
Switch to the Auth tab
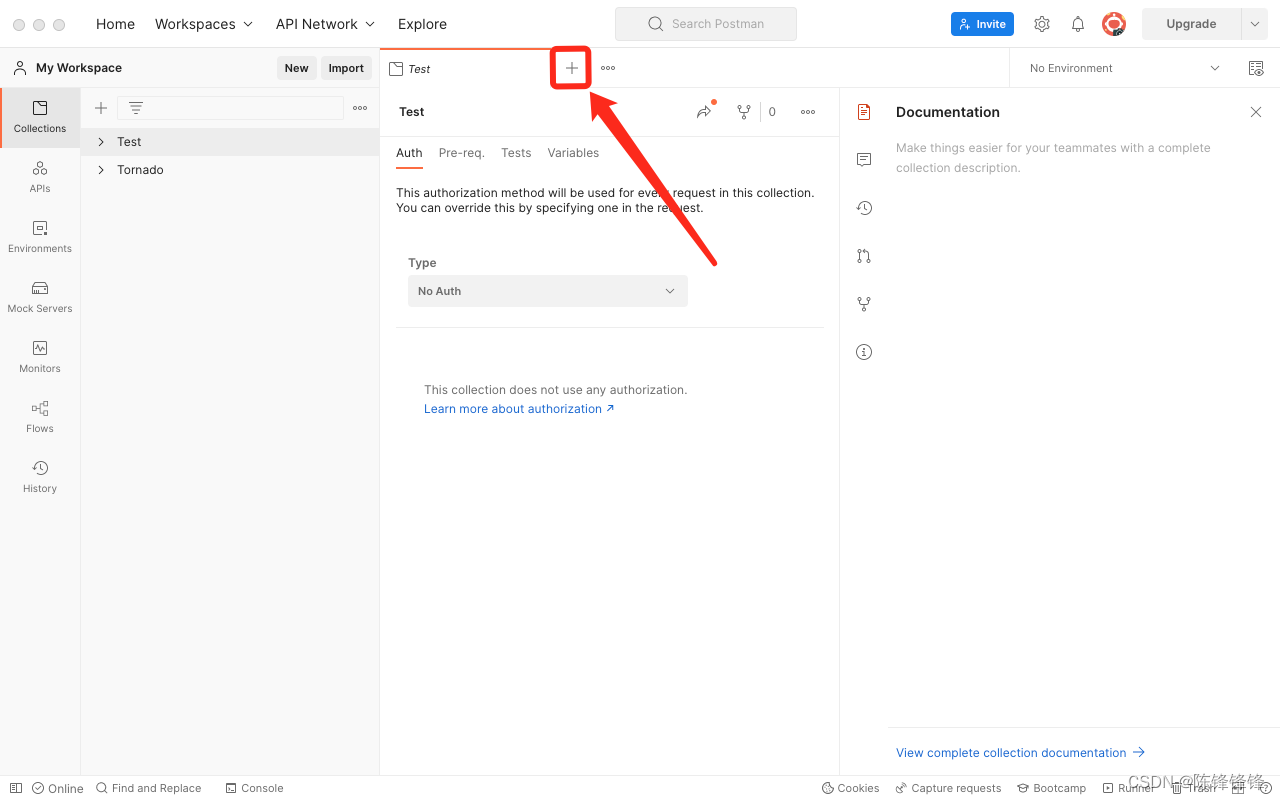(x=409, y=153)
